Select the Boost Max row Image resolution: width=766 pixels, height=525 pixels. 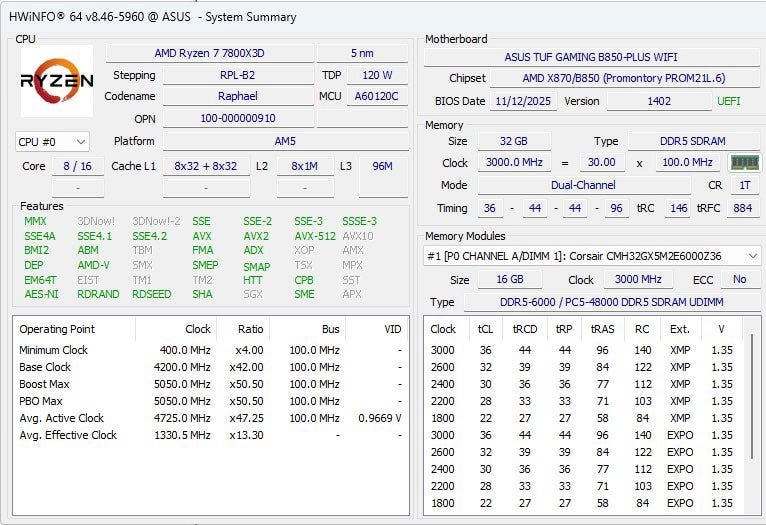tap(211, 384)
